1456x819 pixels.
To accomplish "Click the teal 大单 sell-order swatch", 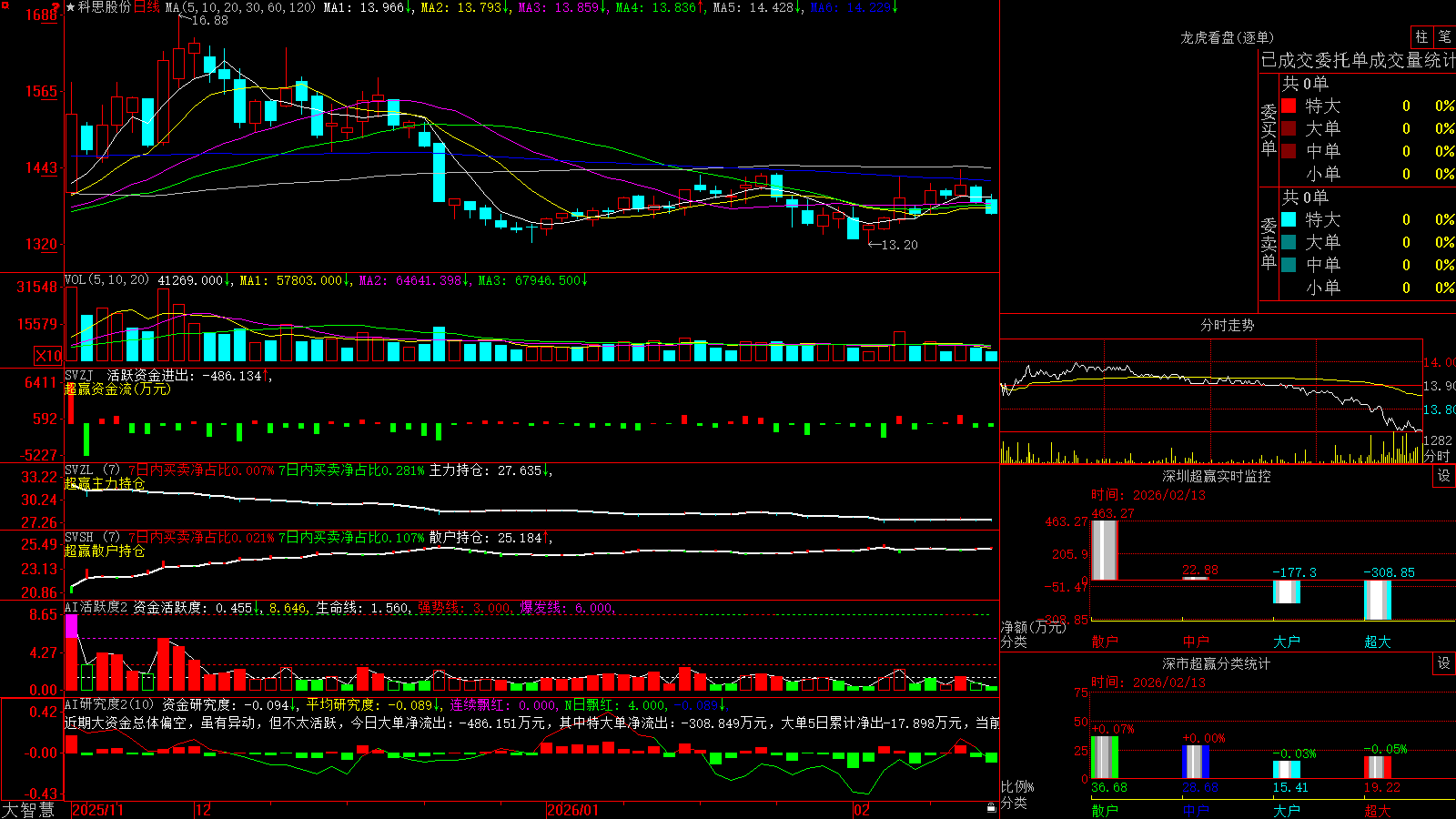I will tap(1289, 242).
